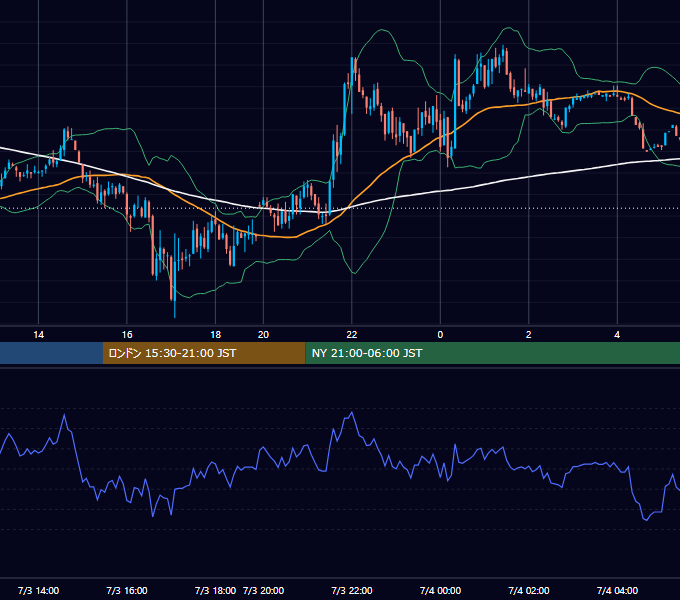The width and height of the screenshot is (680, 600).
Task: Click the NY 21:00-06:00 JST session bar
Action: pyautogui.click(x=493, y=353)
